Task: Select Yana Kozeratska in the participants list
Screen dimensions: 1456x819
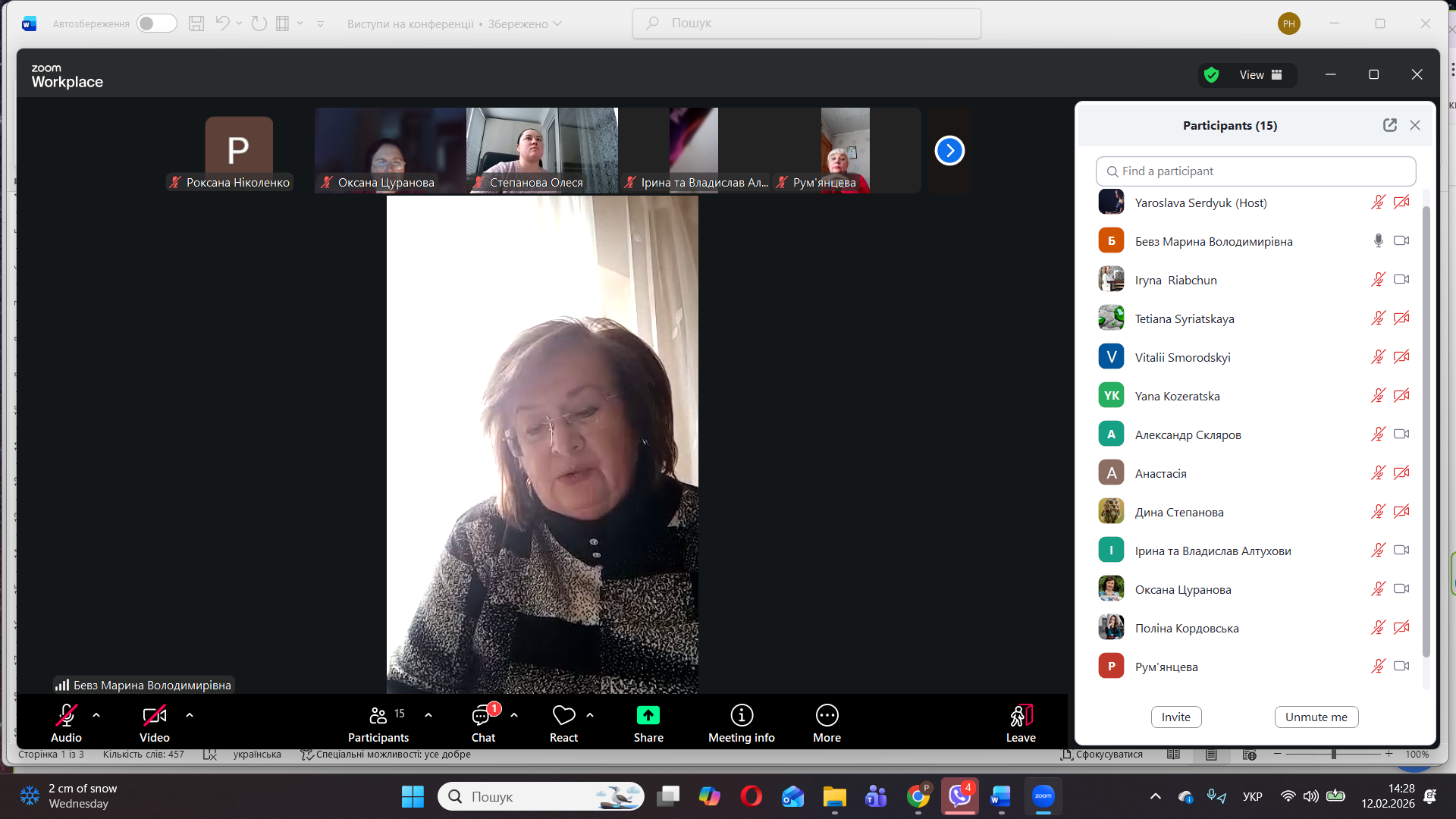Action: [1177, 396]
